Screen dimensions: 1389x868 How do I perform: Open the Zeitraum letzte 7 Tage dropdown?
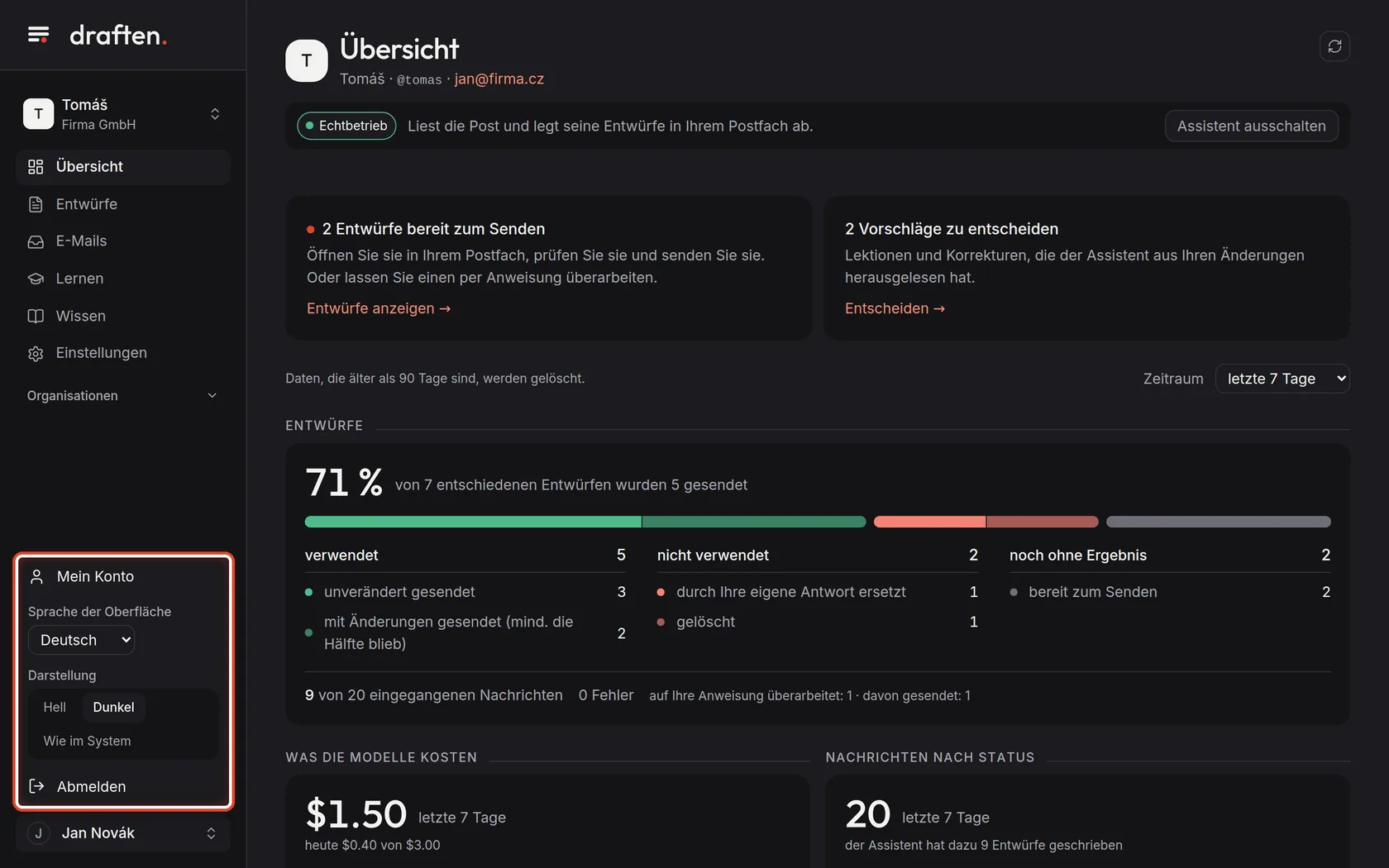point(1282,379)
